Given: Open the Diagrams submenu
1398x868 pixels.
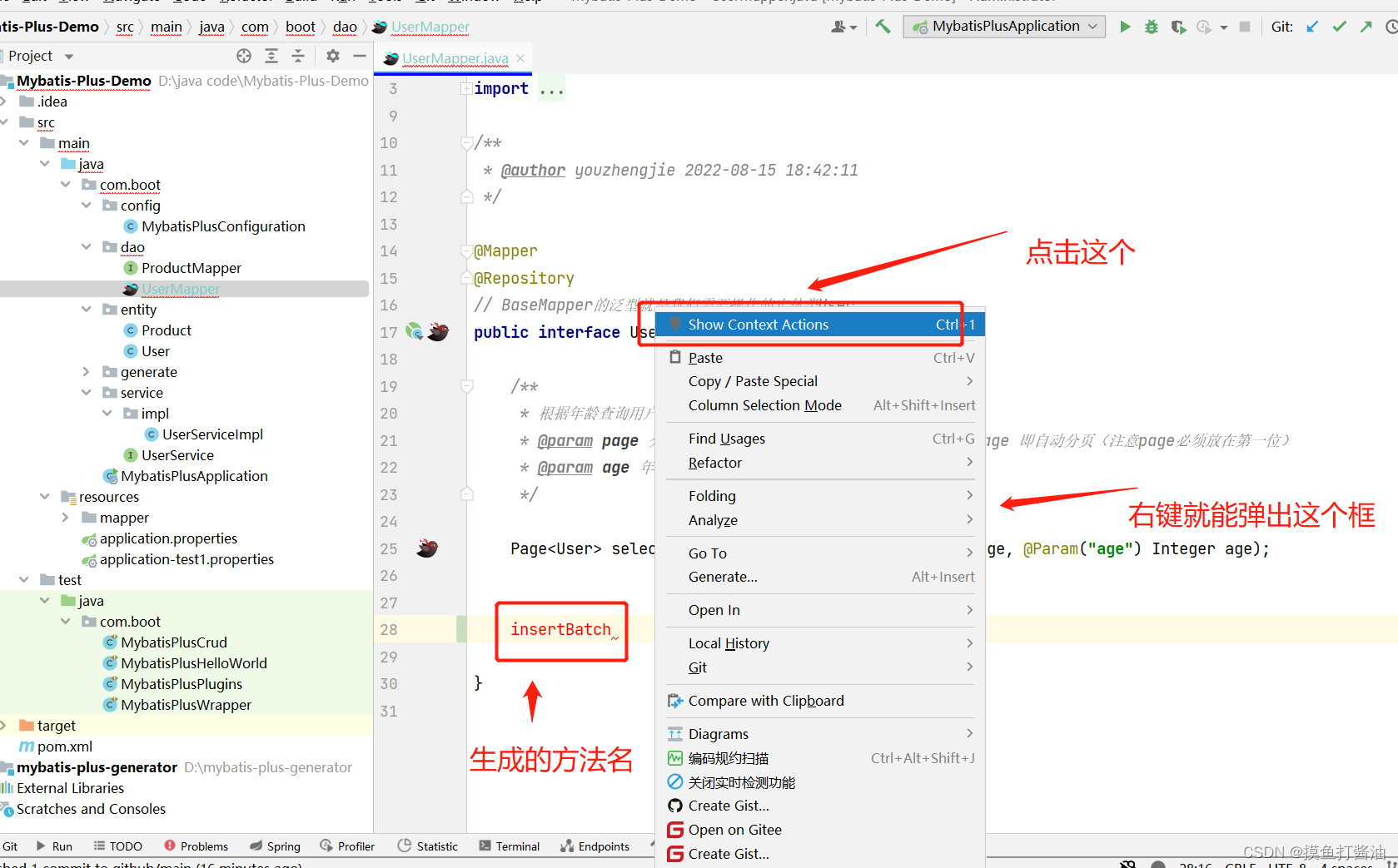Looking at the screenshot, I should tap(820, 734).
